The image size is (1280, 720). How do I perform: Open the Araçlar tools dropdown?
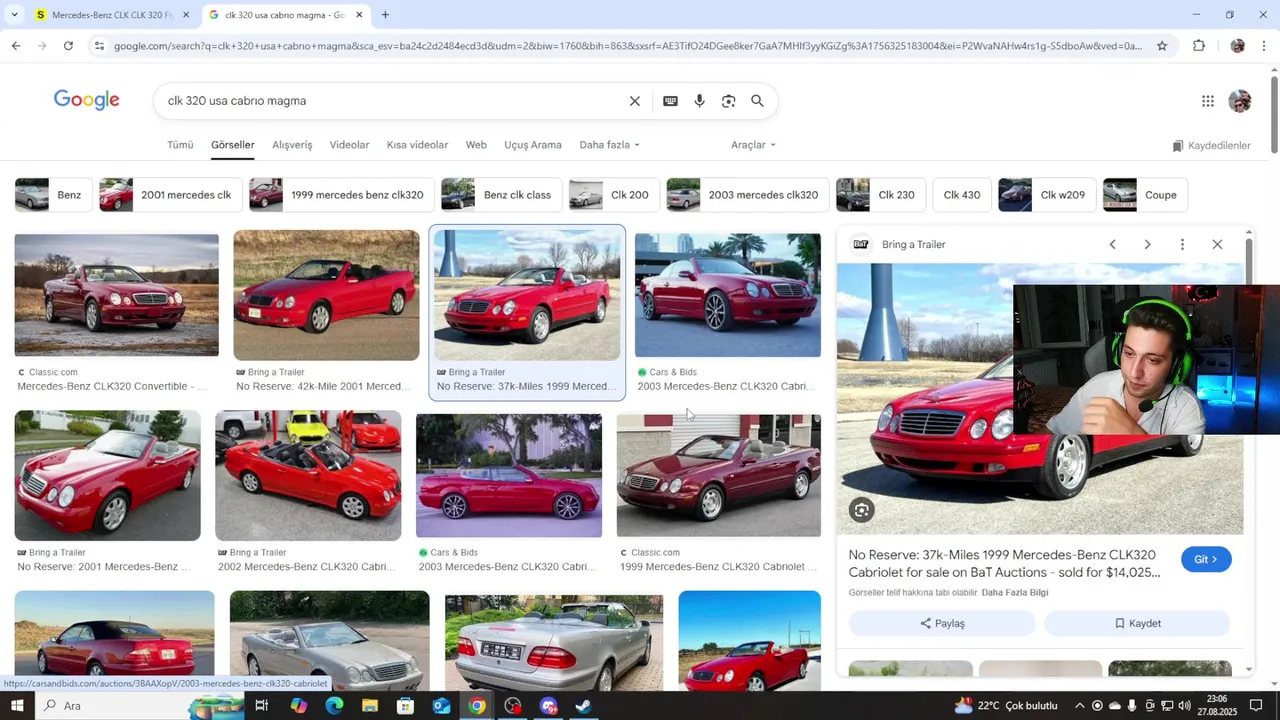click(753, 145)
